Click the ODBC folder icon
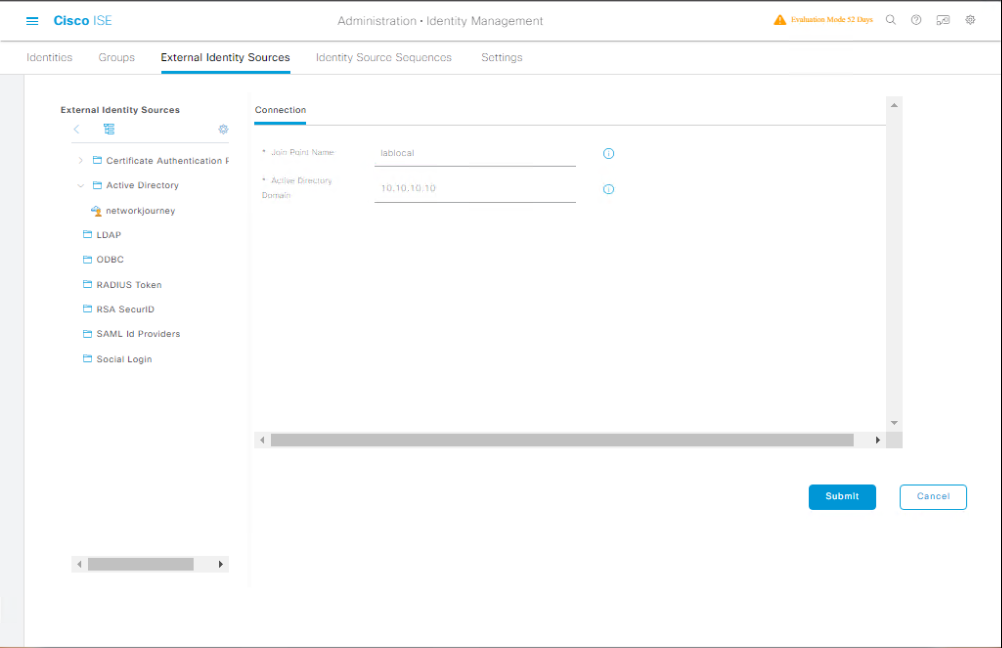 [x=88, y=259]
